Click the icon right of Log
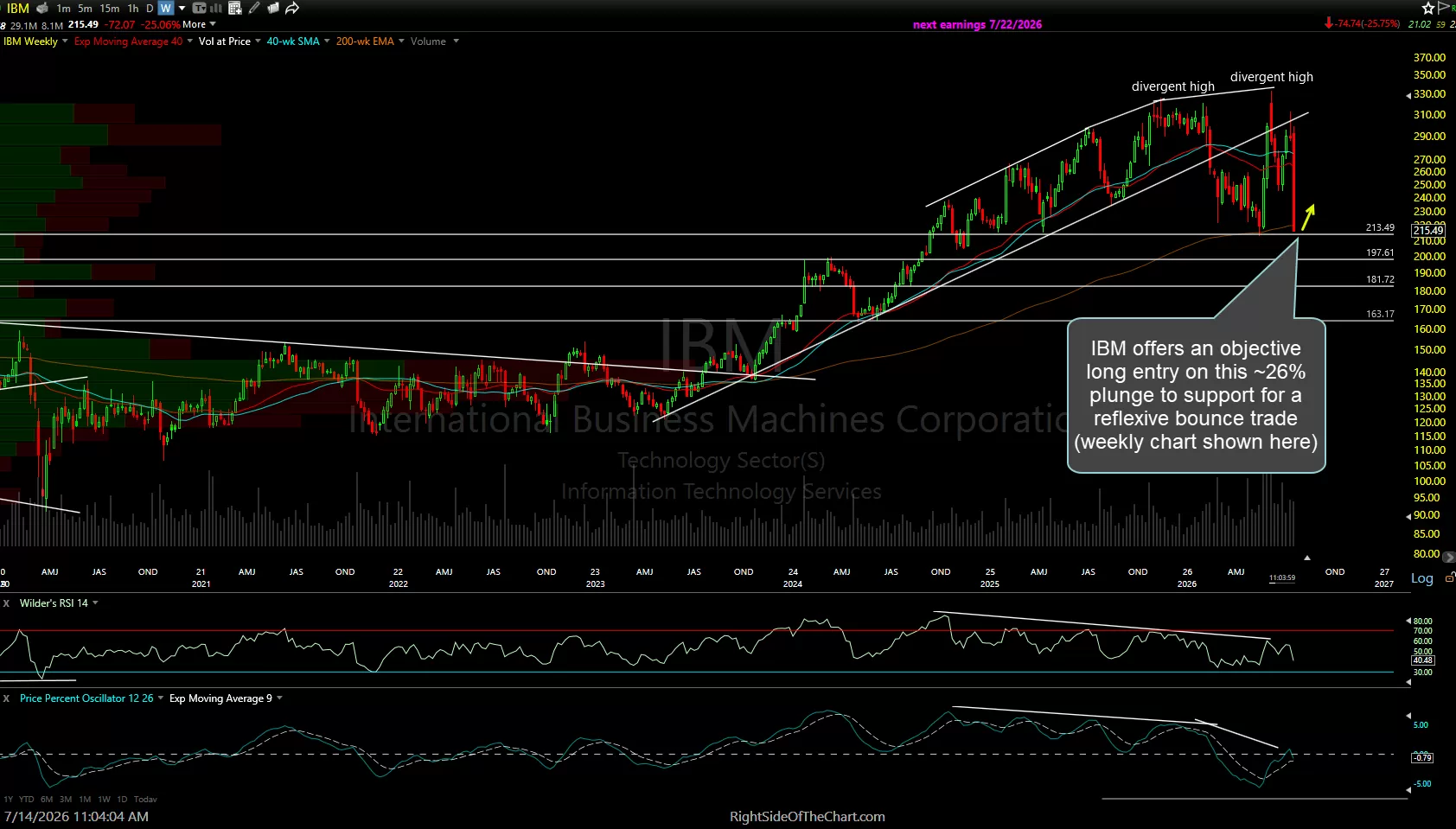1456x829 pixels. pyautogui.click(x=1450, y=577)
